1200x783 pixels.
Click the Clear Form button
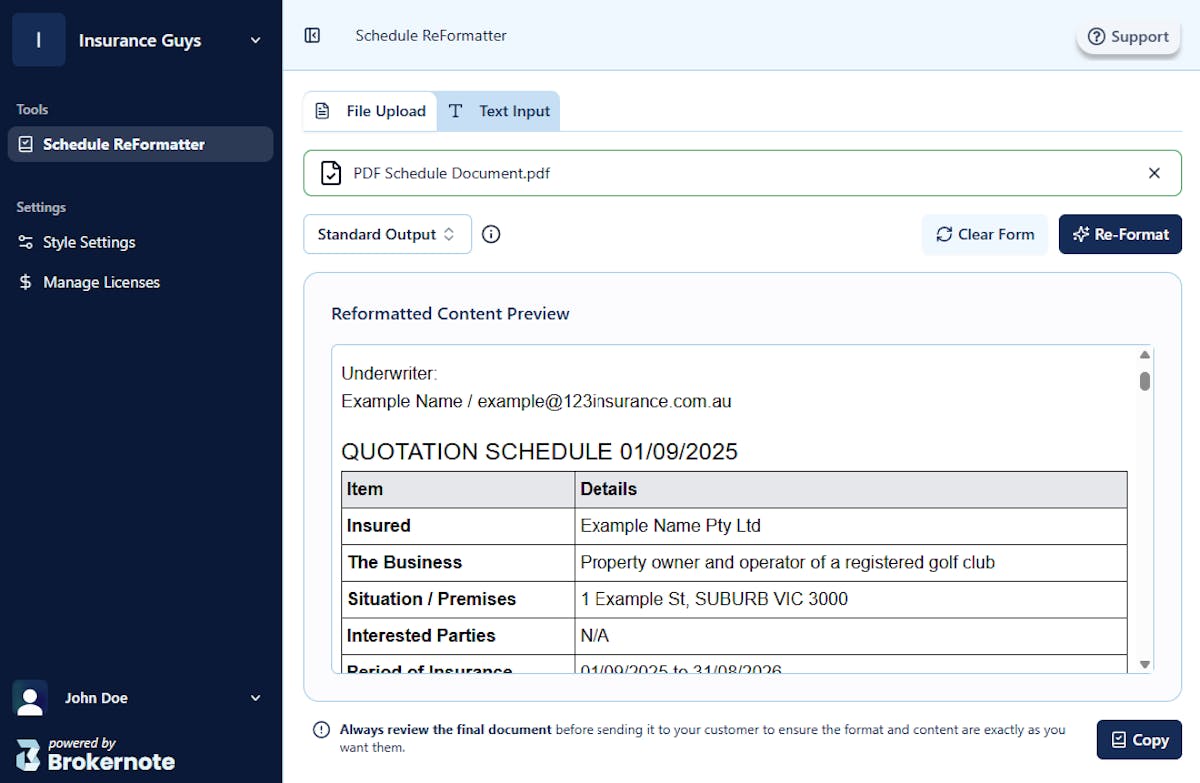(985, 234)
